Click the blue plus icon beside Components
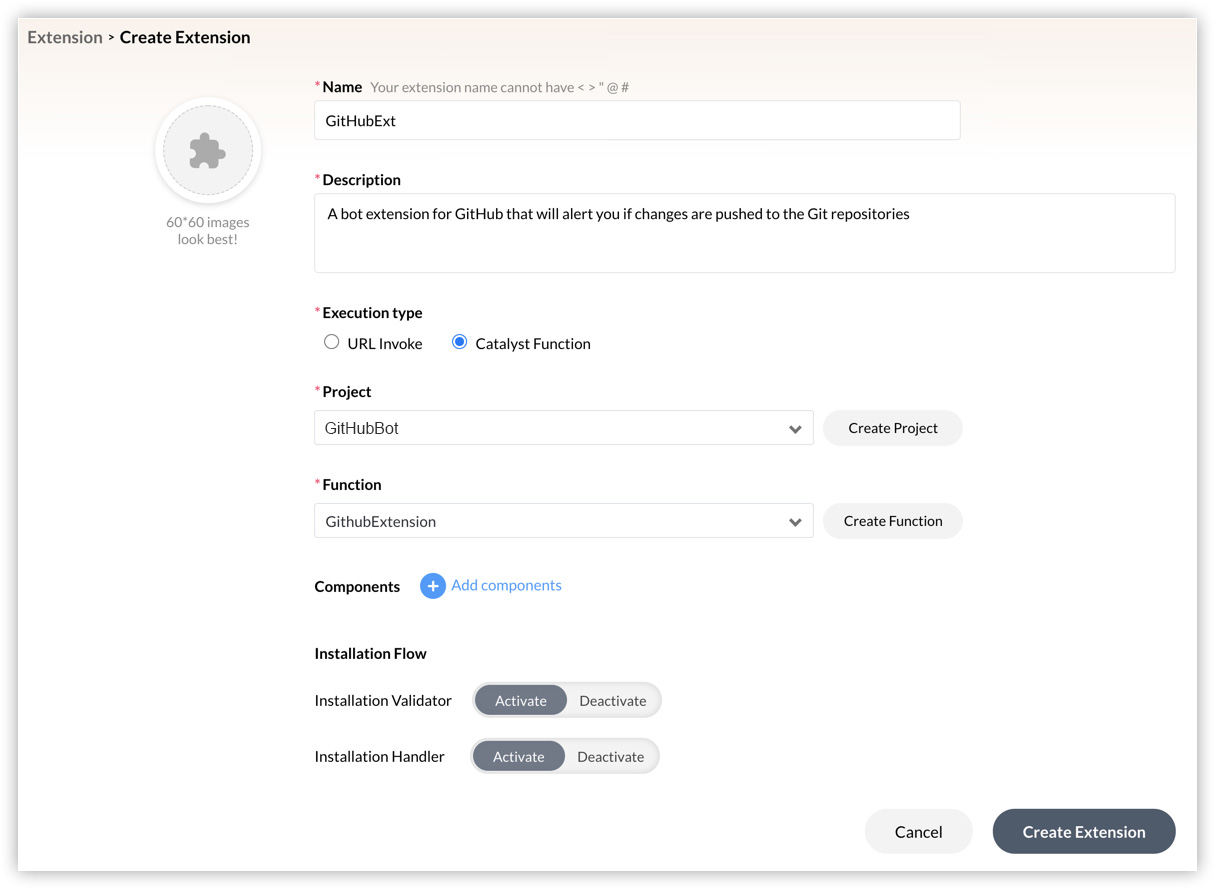Image resolution: width=1215 pixels, height=889 pixels. pos(432,586)
